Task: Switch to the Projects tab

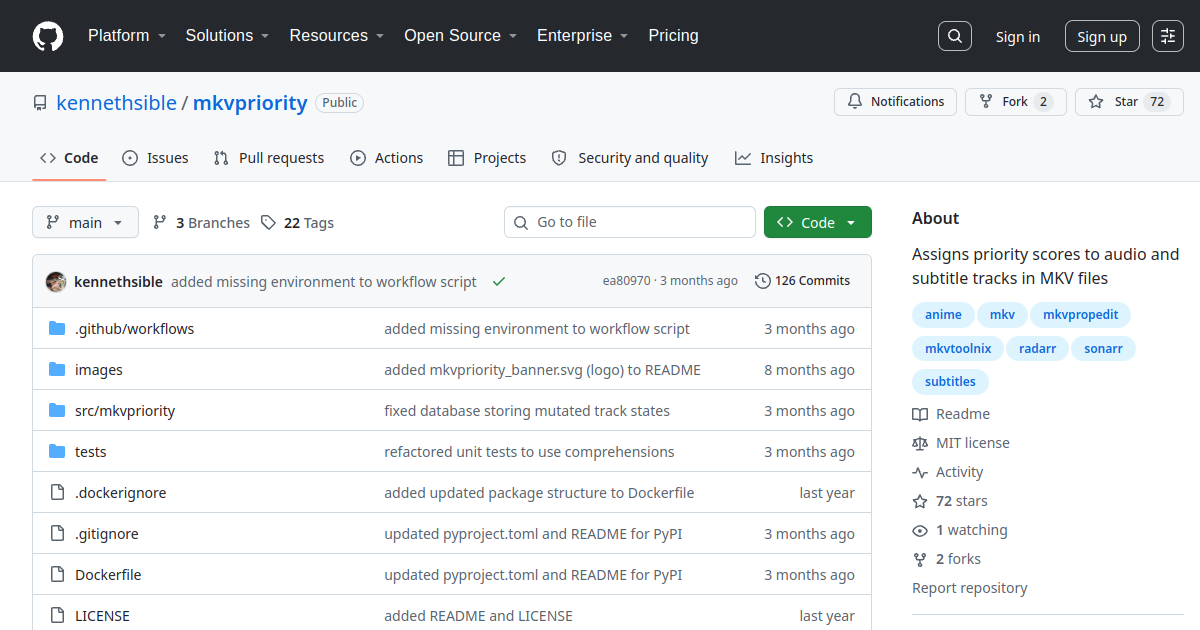Action: coord(487,158)
